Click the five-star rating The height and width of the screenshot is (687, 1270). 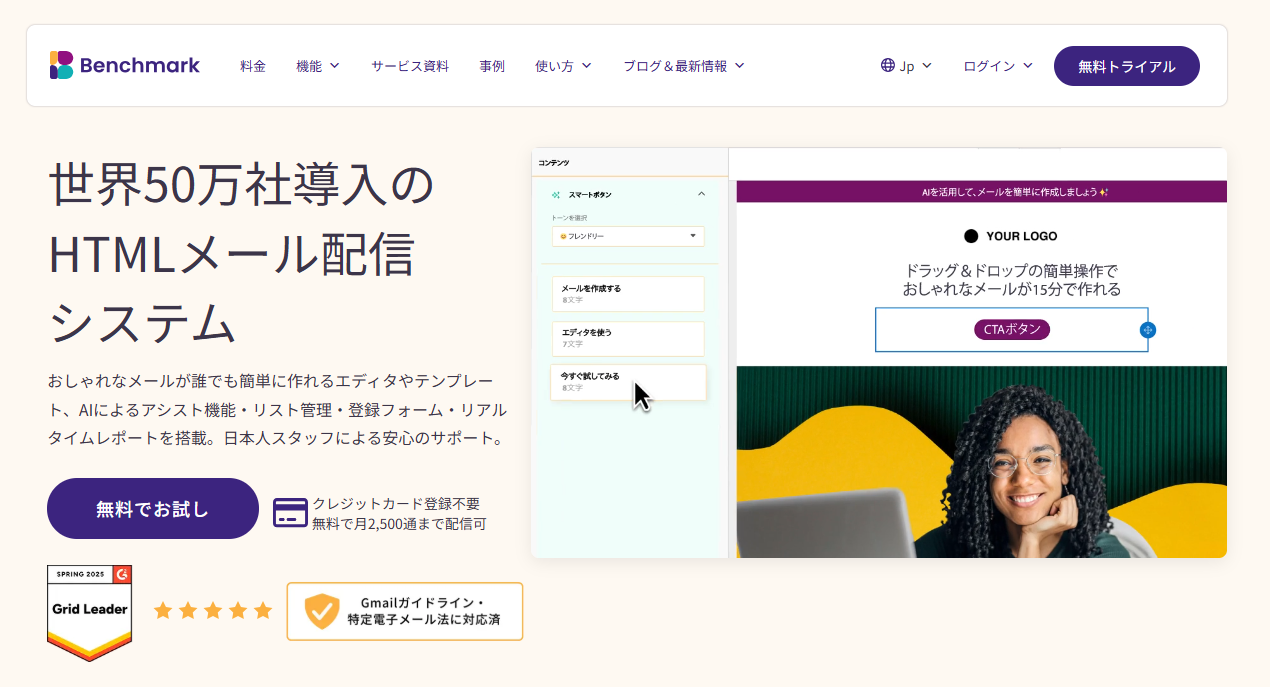(213, 610)
